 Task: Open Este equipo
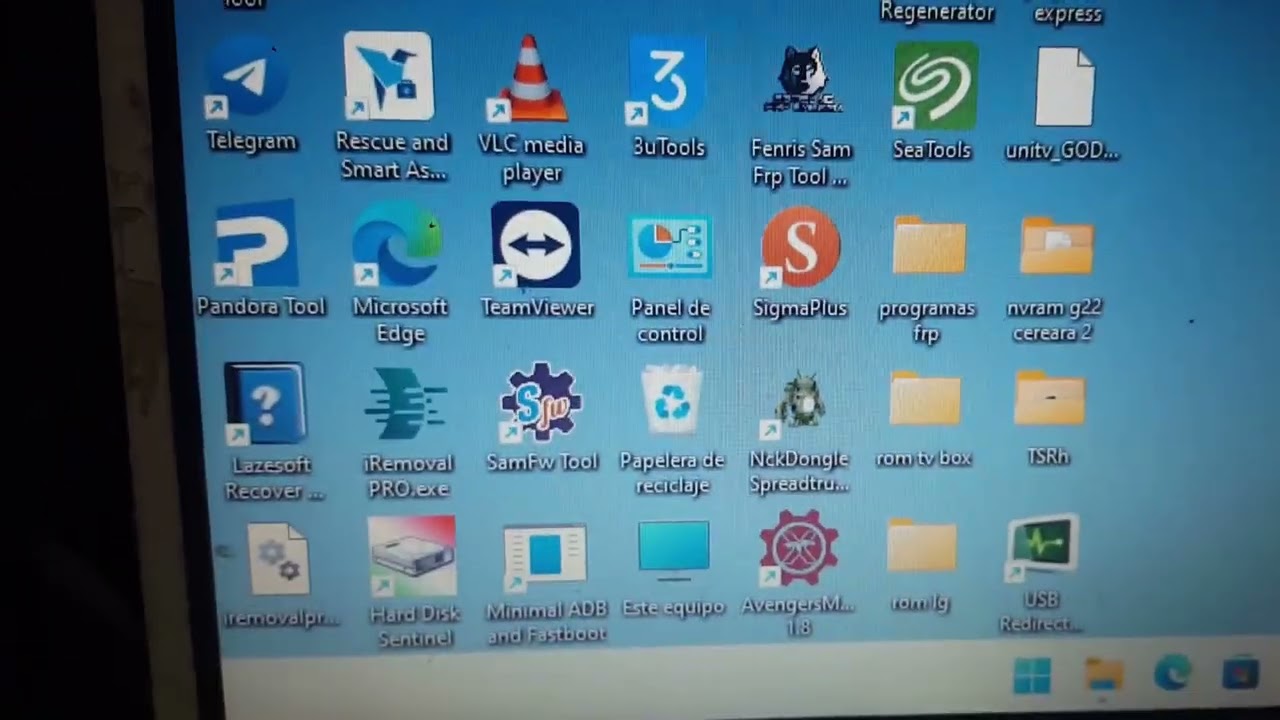click(x=674, y=551)
